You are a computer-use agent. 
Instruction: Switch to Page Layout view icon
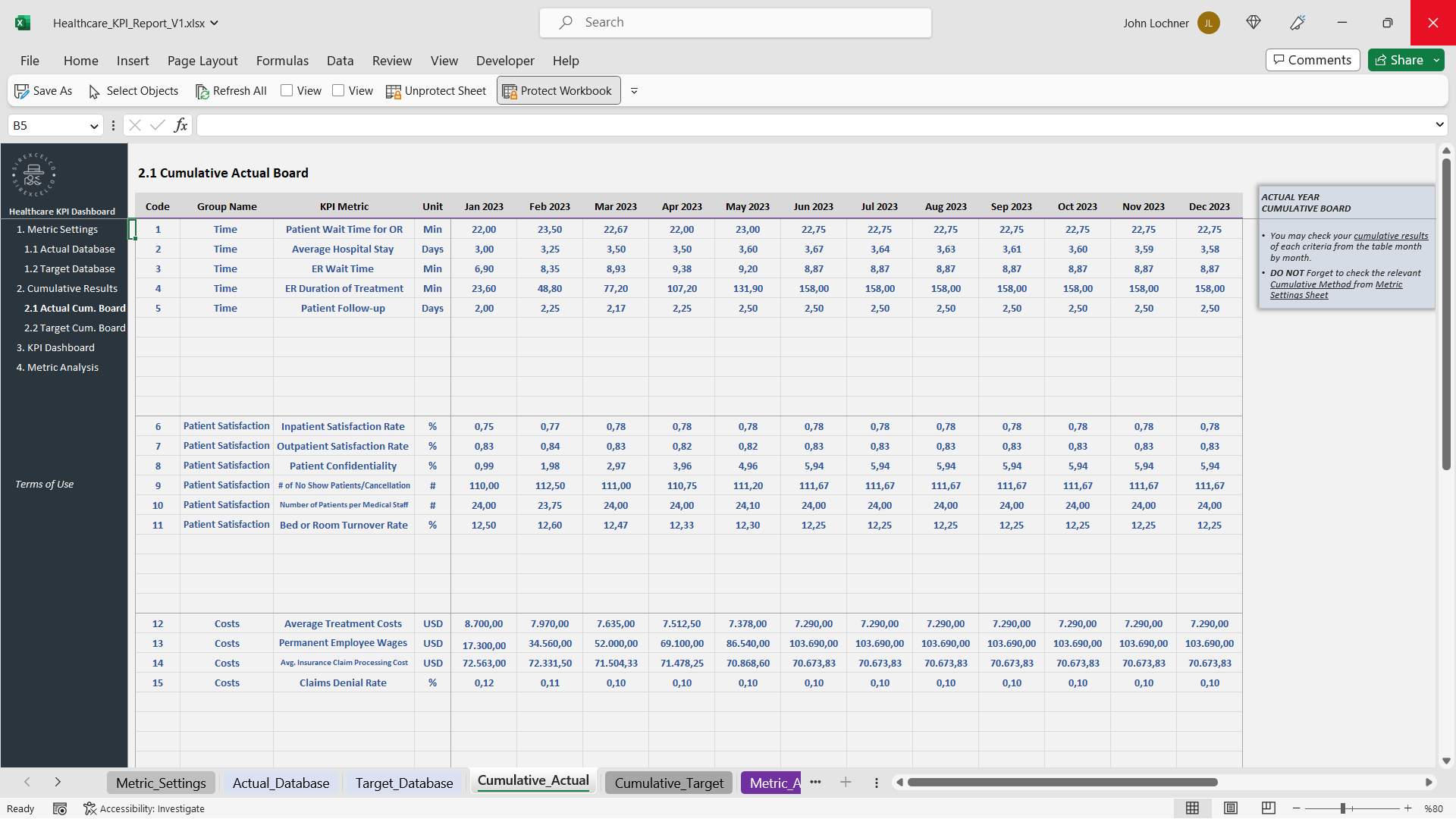coord(1231,808)
